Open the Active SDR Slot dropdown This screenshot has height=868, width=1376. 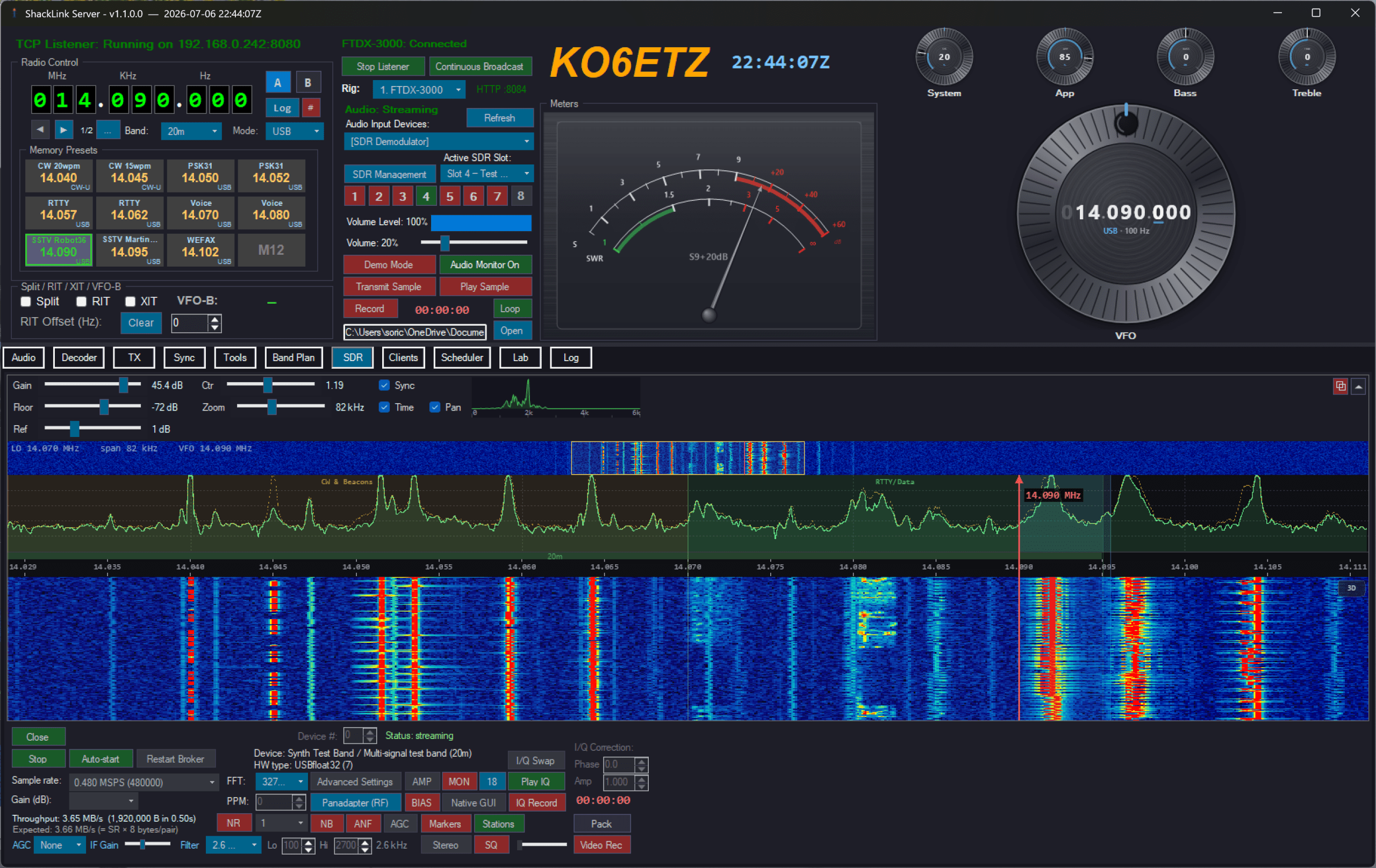(x=486, y=174)
